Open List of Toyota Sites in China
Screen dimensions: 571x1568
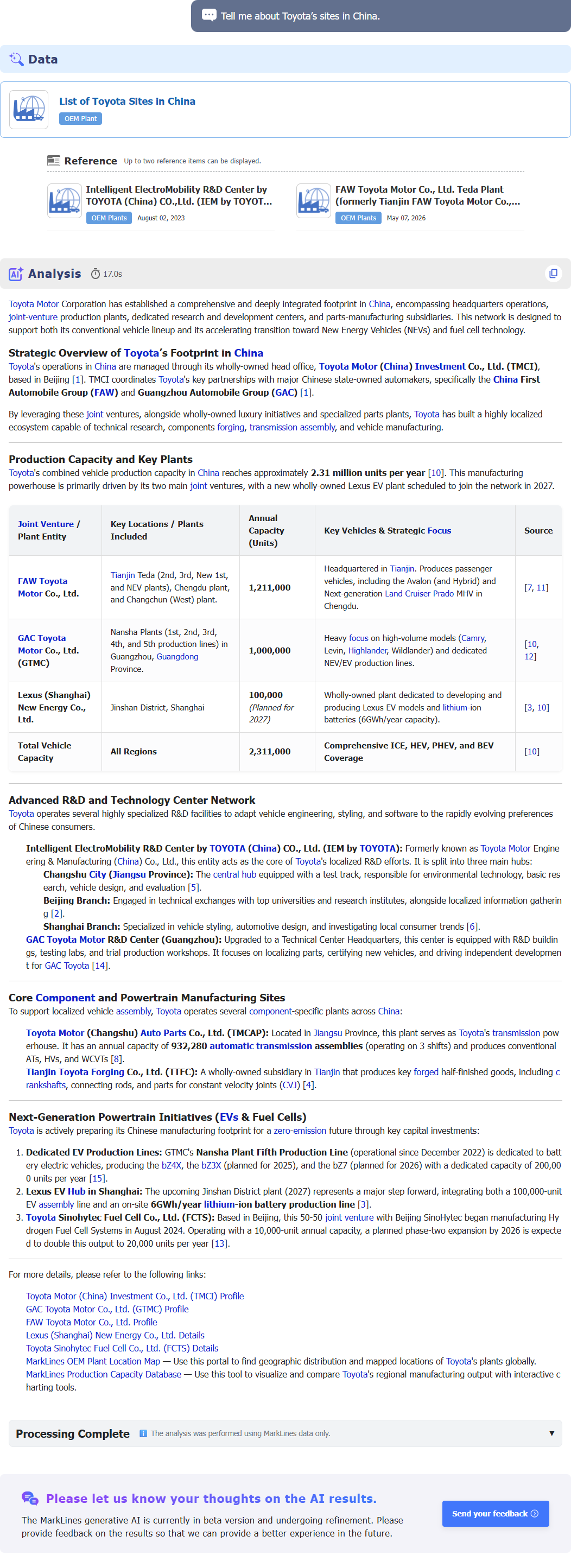coord(127,101)
